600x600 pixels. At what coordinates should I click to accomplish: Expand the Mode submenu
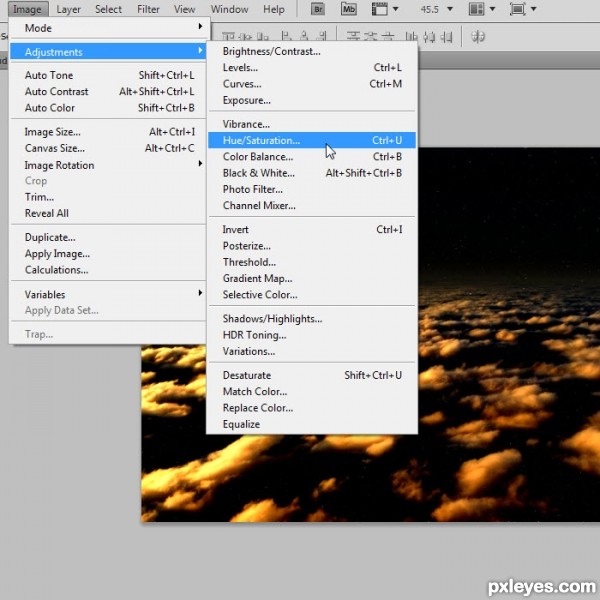coord(108,28)
